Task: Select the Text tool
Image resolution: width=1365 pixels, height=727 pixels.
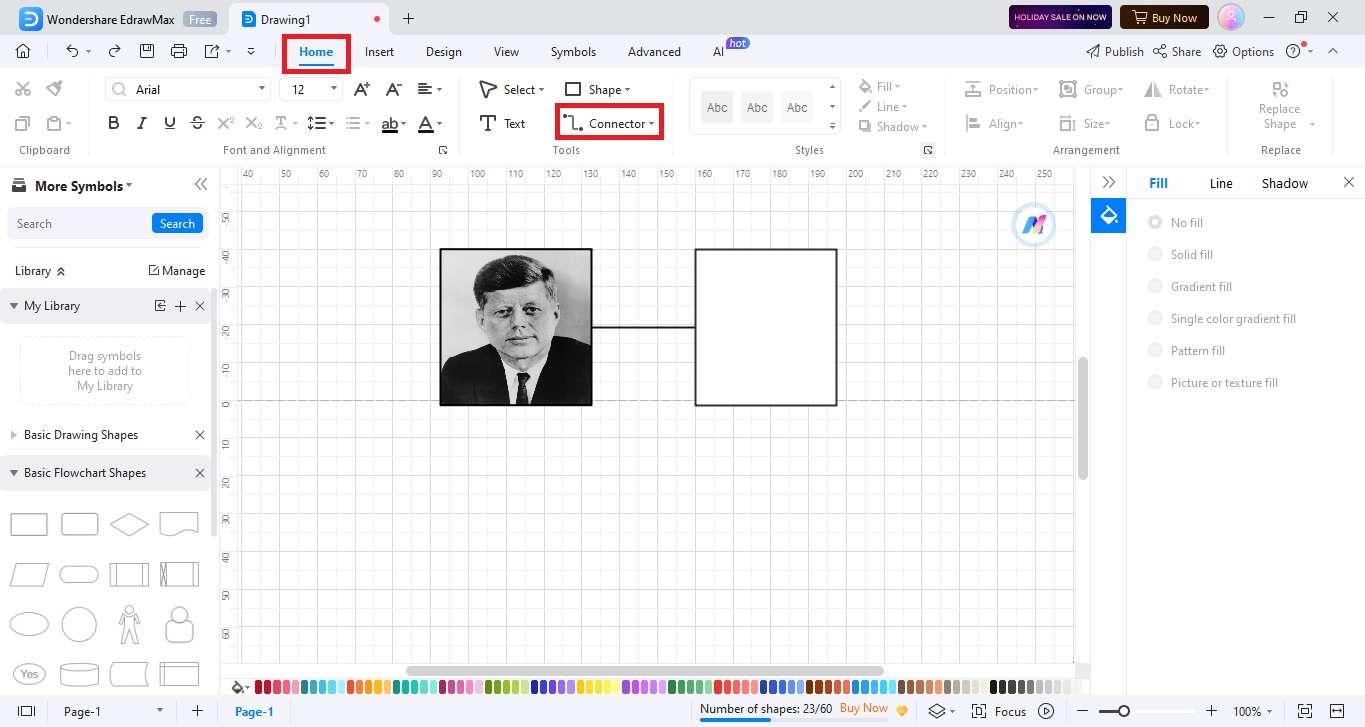Action: click(x=502, y=123)
